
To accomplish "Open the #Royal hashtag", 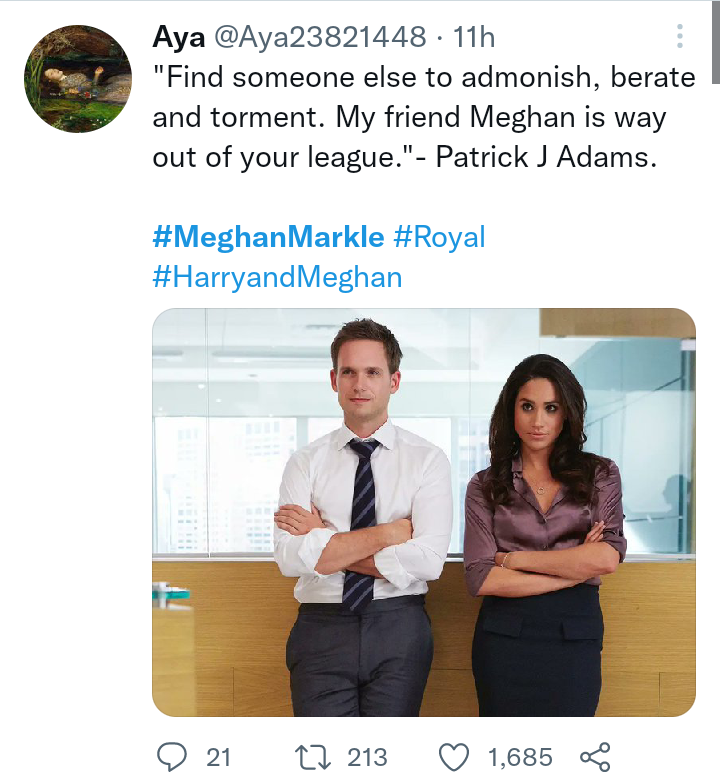I will (x=439, y=237).
